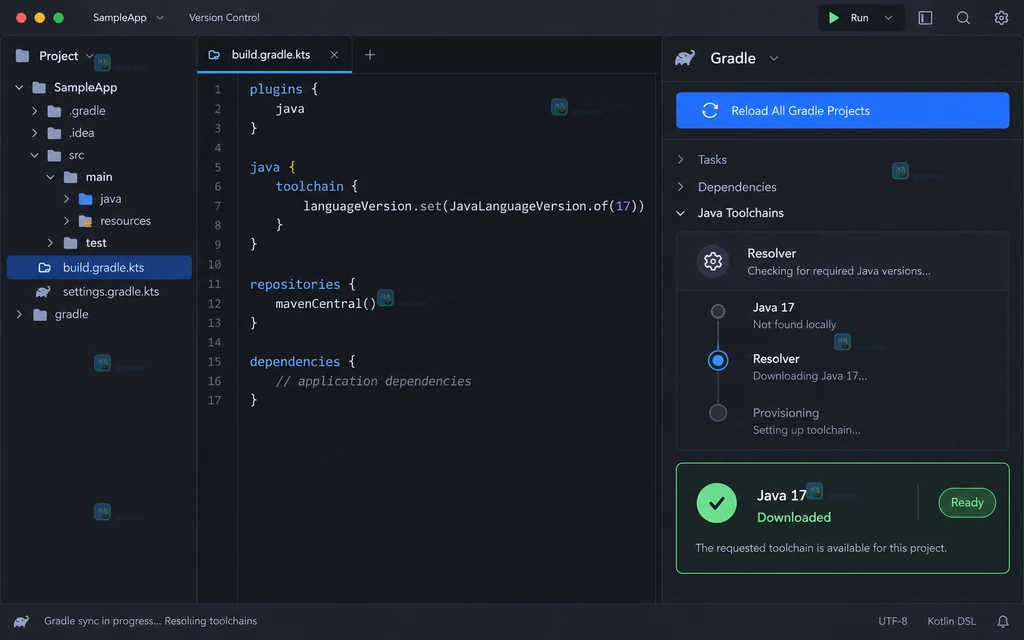Expand the .idea folder
1024x640 pixels.
coord(35,133)
